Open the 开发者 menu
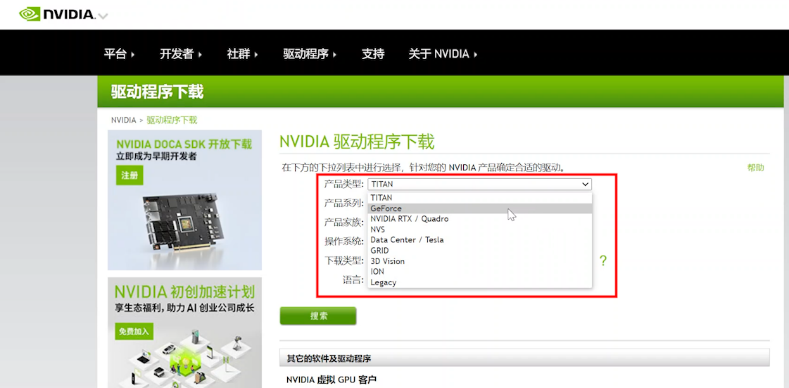 [x=181, y=54]
